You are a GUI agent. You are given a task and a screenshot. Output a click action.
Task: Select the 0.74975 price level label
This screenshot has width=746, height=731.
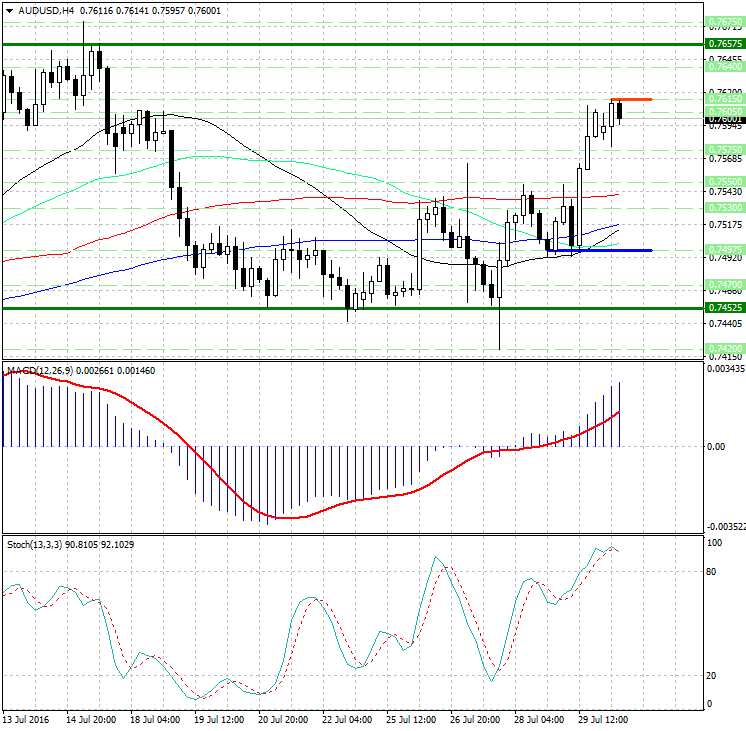[x=725, y=249]
